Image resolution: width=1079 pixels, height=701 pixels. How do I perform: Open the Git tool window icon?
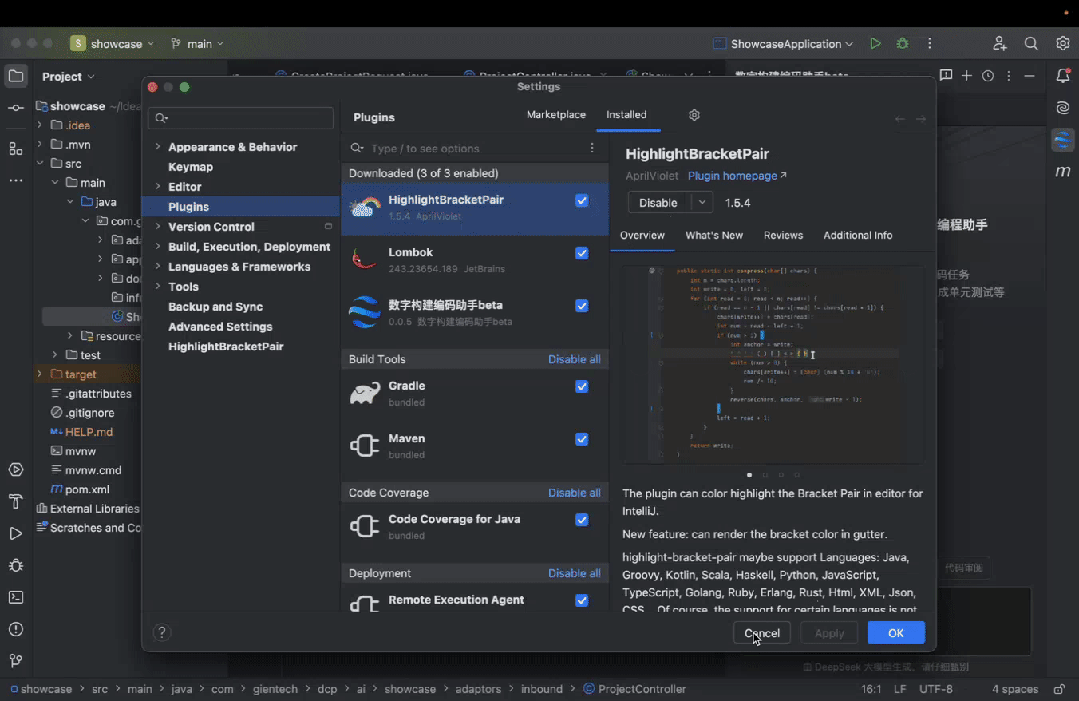click(16, 660)
